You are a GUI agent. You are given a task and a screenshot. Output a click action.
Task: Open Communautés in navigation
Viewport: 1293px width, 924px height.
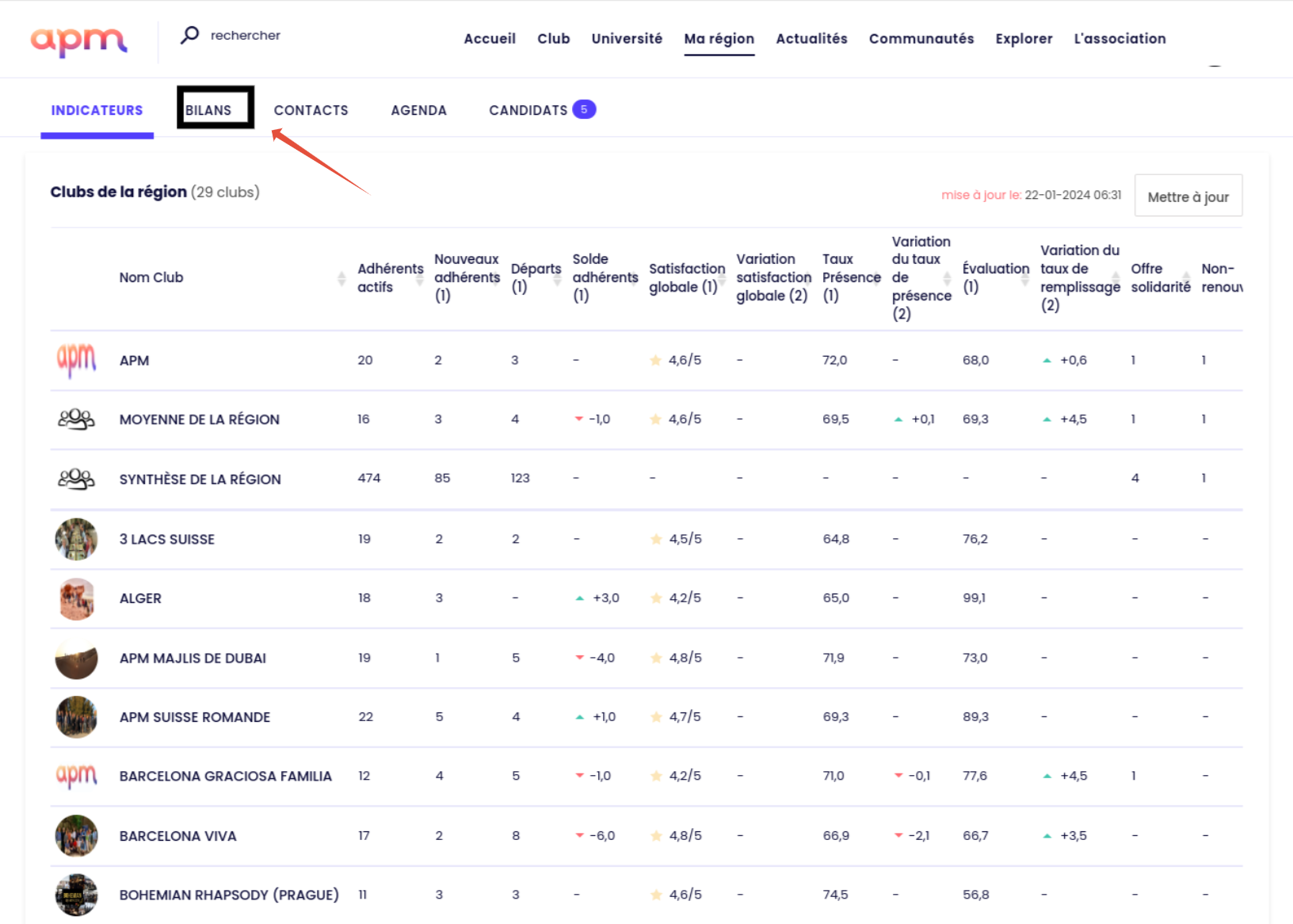pos(921,38)
